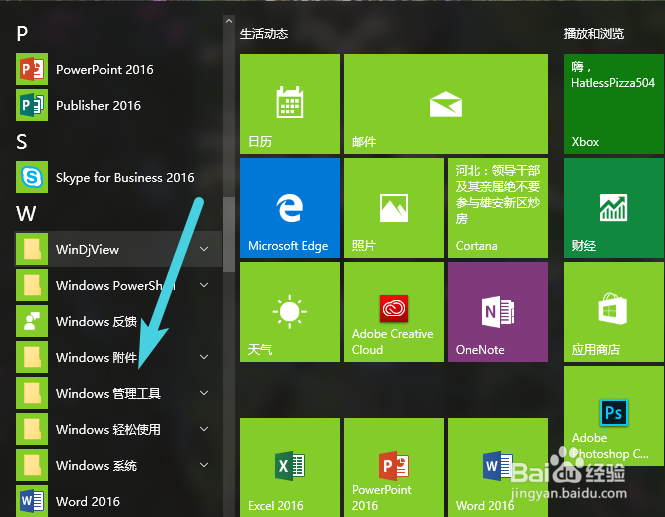
Task: Select the Windows 轻松使用 label
Action: (x=109, y=430)
